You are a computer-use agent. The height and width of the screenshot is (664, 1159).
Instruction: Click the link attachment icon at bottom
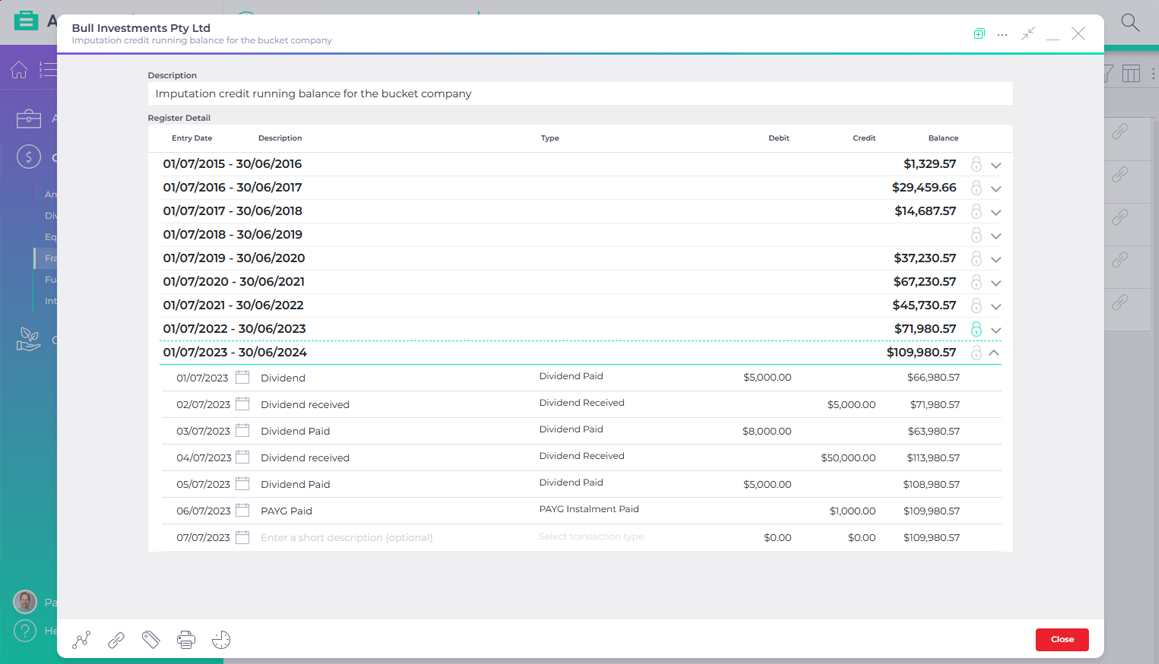(116, 639)
